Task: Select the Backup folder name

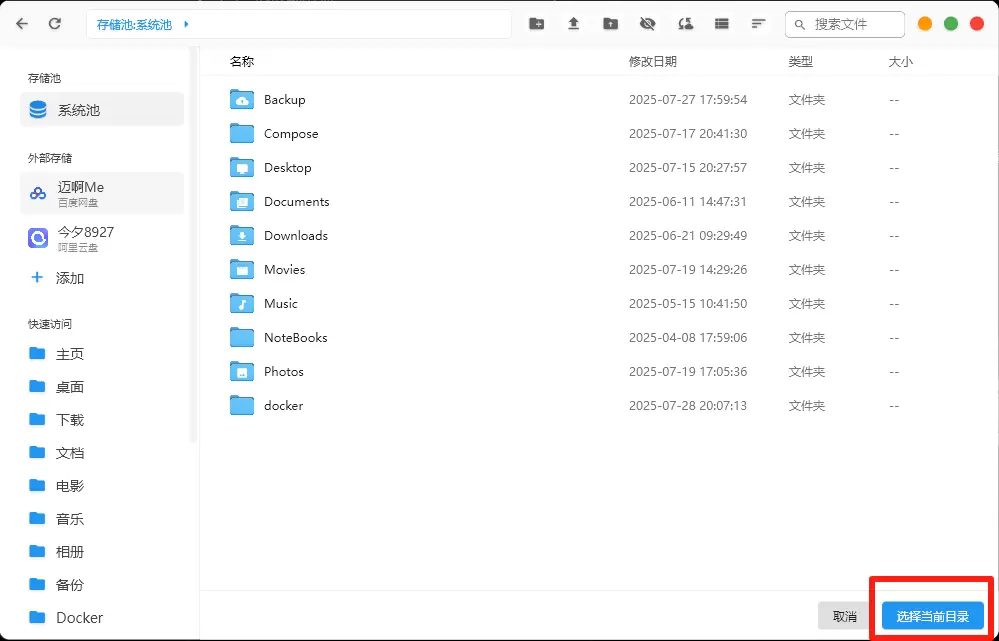Action: click(285, 99)
